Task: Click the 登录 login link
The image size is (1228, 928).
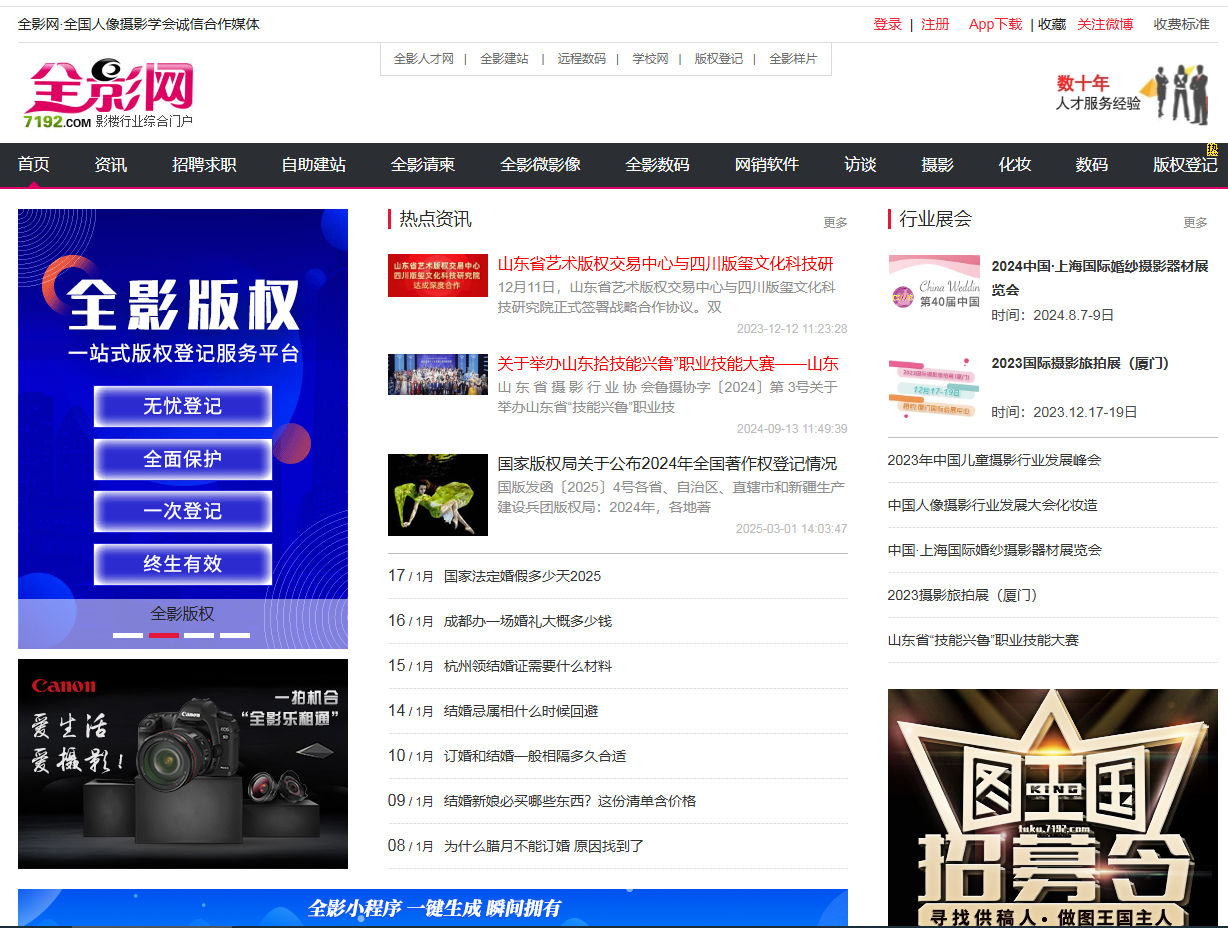Action: tap(887, 24)
